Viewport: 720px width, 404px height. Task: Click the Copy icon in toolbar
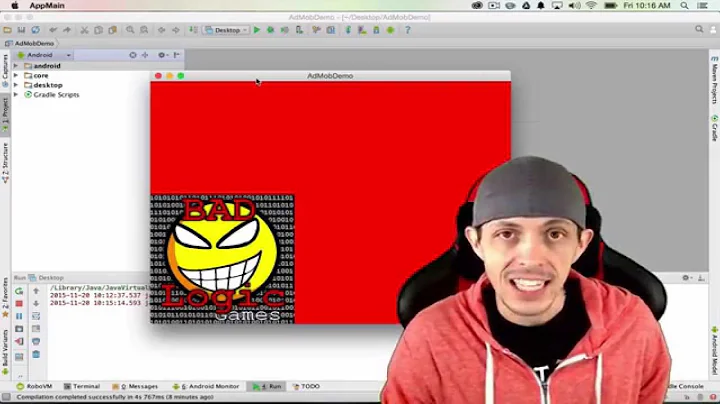[x=98, y=30]
